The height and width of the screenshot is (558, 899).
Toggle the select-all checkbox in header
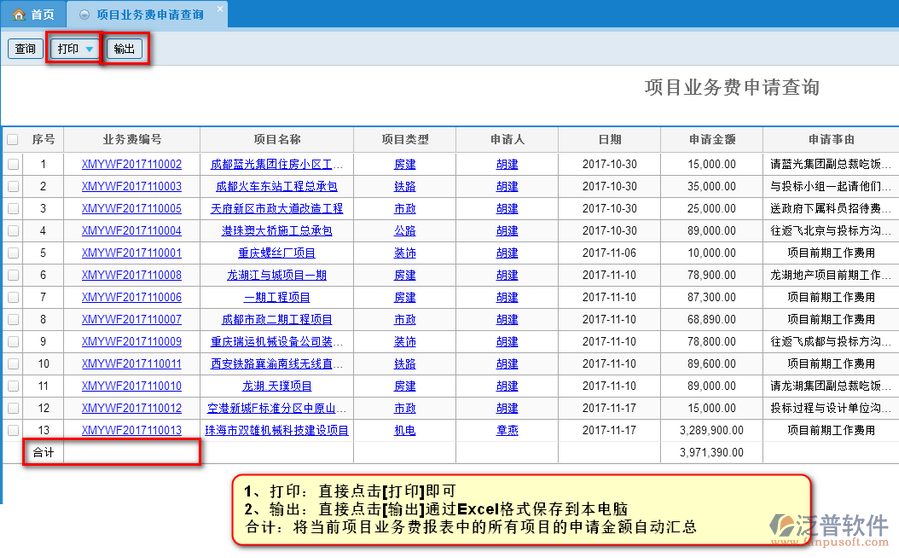point(13,140)
